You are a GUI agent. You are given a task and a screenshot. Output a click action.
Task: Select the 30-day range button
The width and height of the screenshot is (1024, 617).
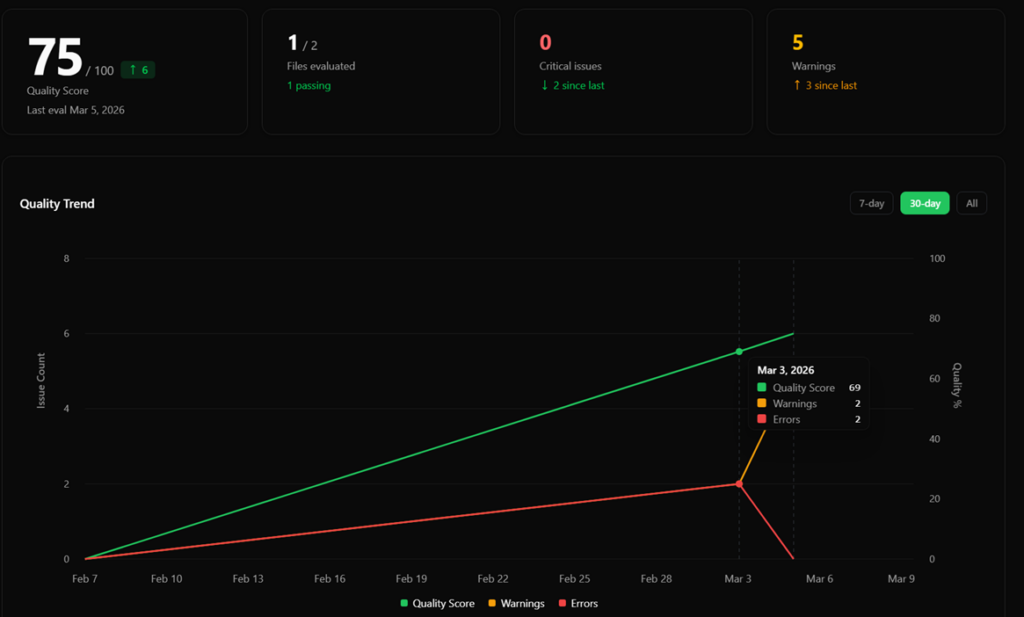pos(924,203)
